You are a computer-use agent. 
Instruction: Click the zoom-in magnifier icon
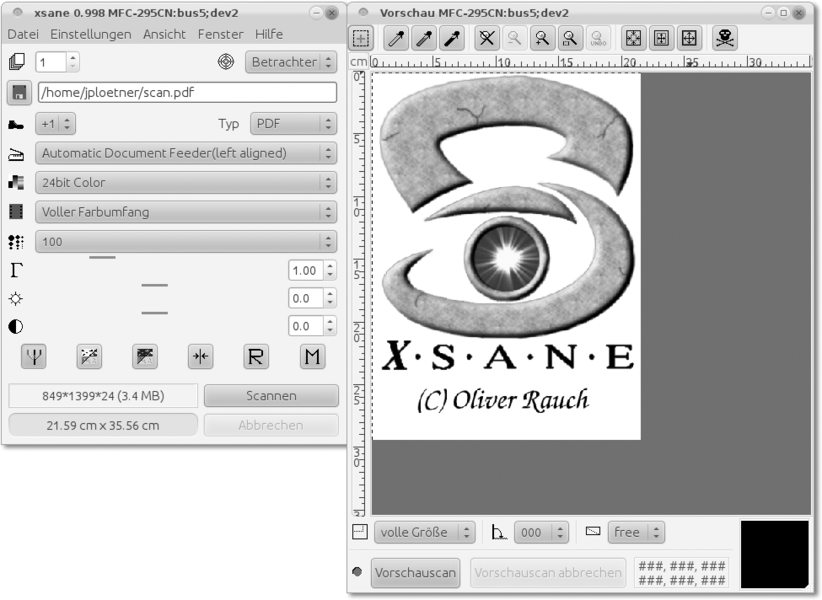coord(542,38)
